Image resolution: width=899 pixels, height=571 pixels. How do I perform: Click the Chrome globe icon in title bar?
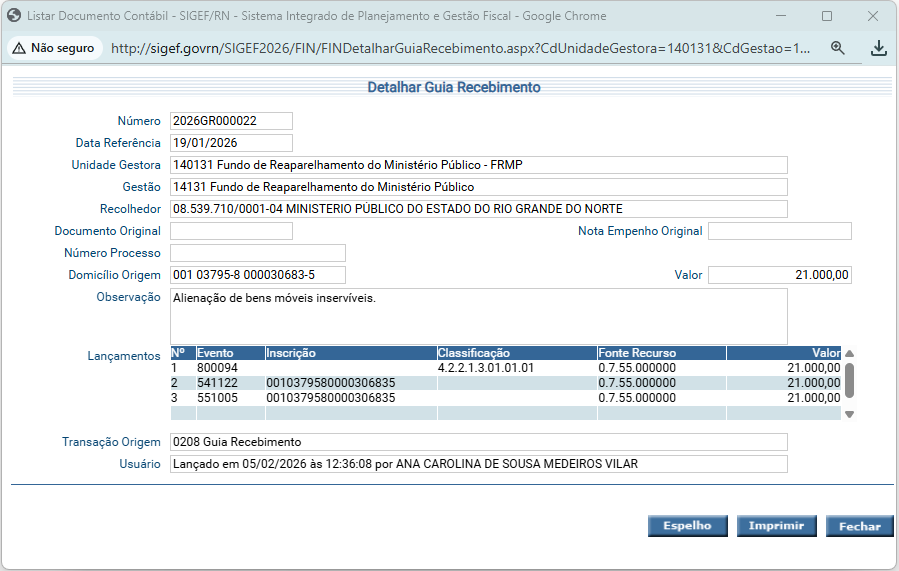14,16
